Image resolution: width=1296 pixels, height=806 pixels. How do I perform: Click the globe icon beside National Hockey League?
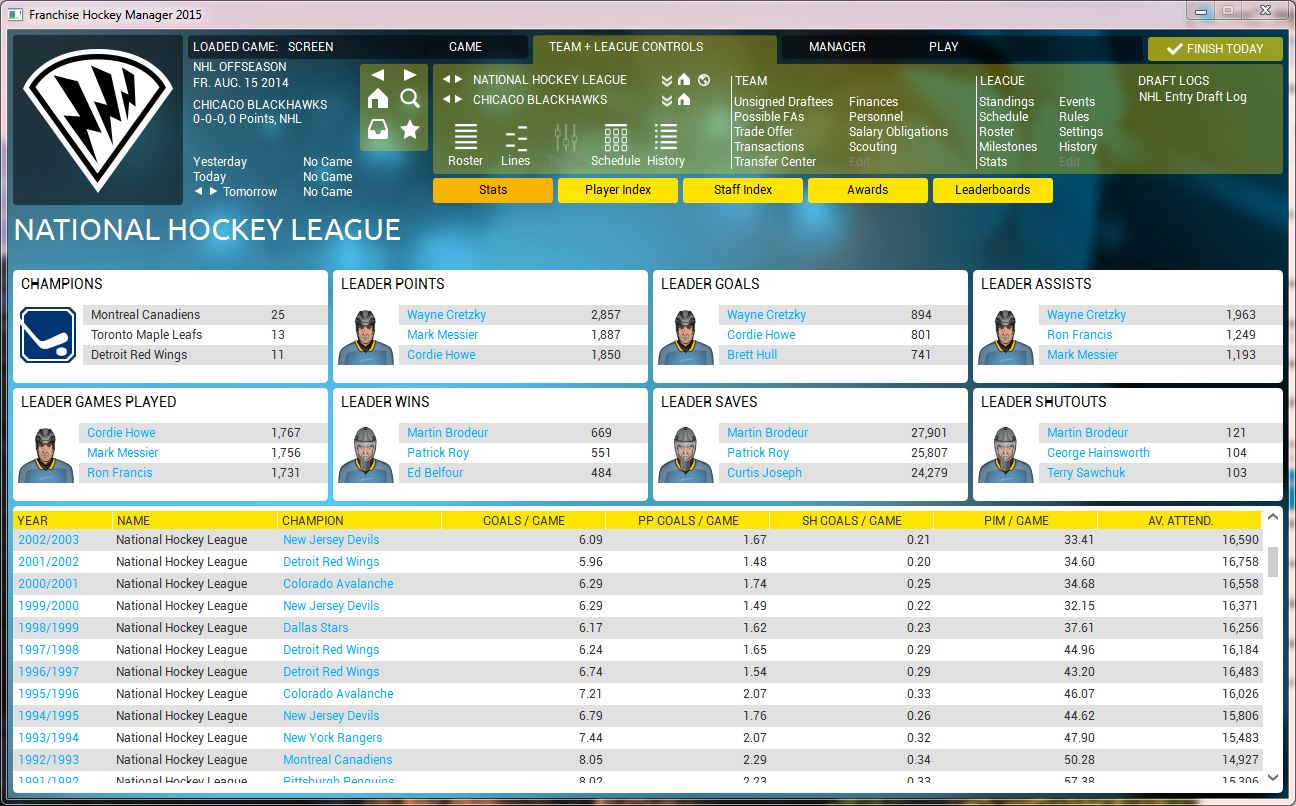[704, 80]
